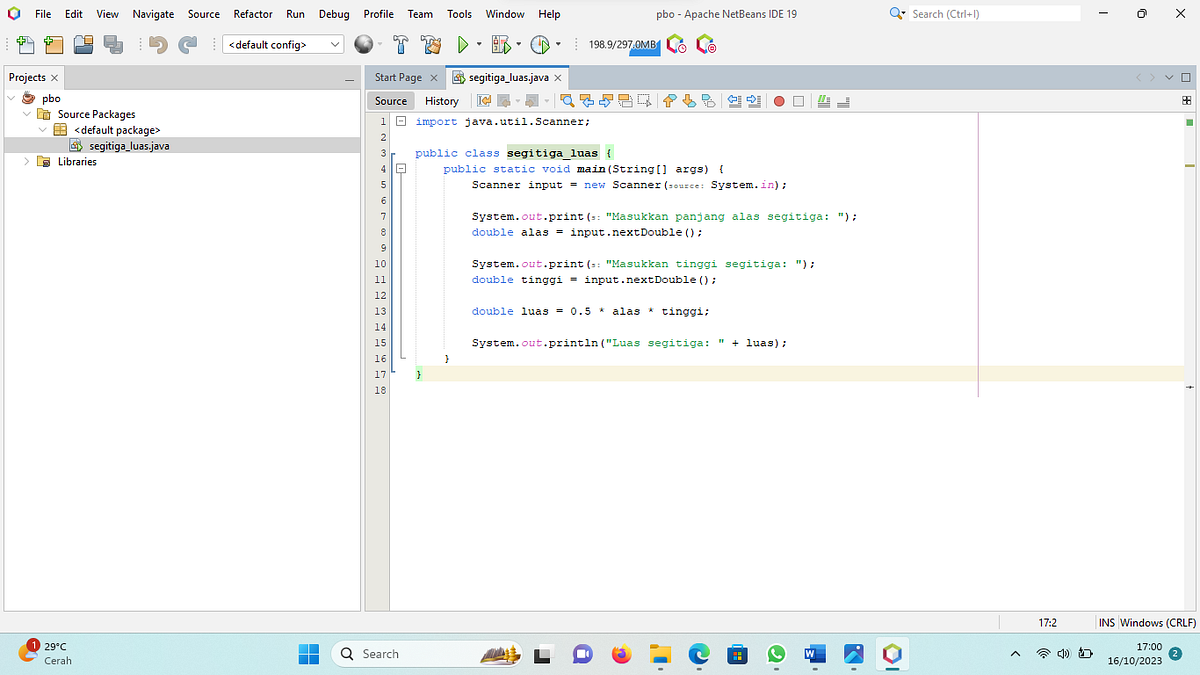1200x675 pixels.
Task: Click the Open Project folder icon
Action: pos(83,44)
